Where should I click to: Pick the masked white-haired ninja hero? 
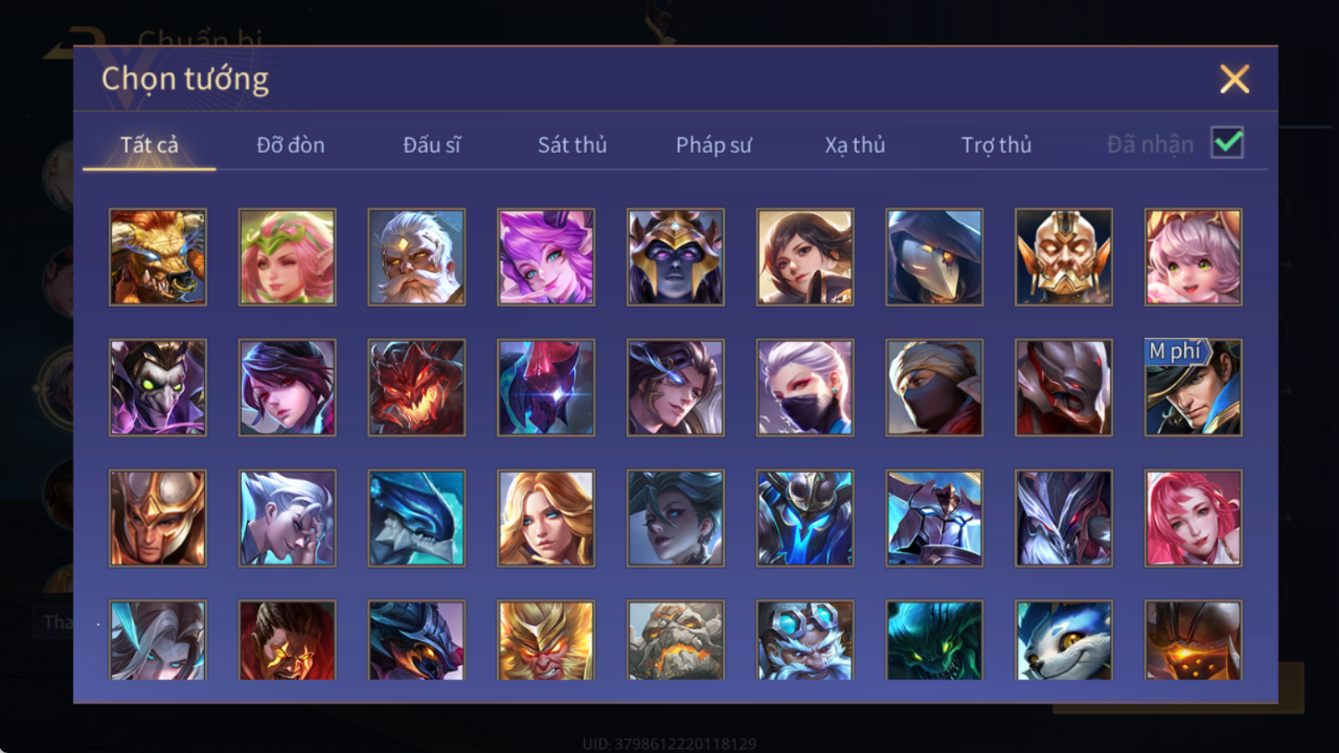click(x=805, y=388)
